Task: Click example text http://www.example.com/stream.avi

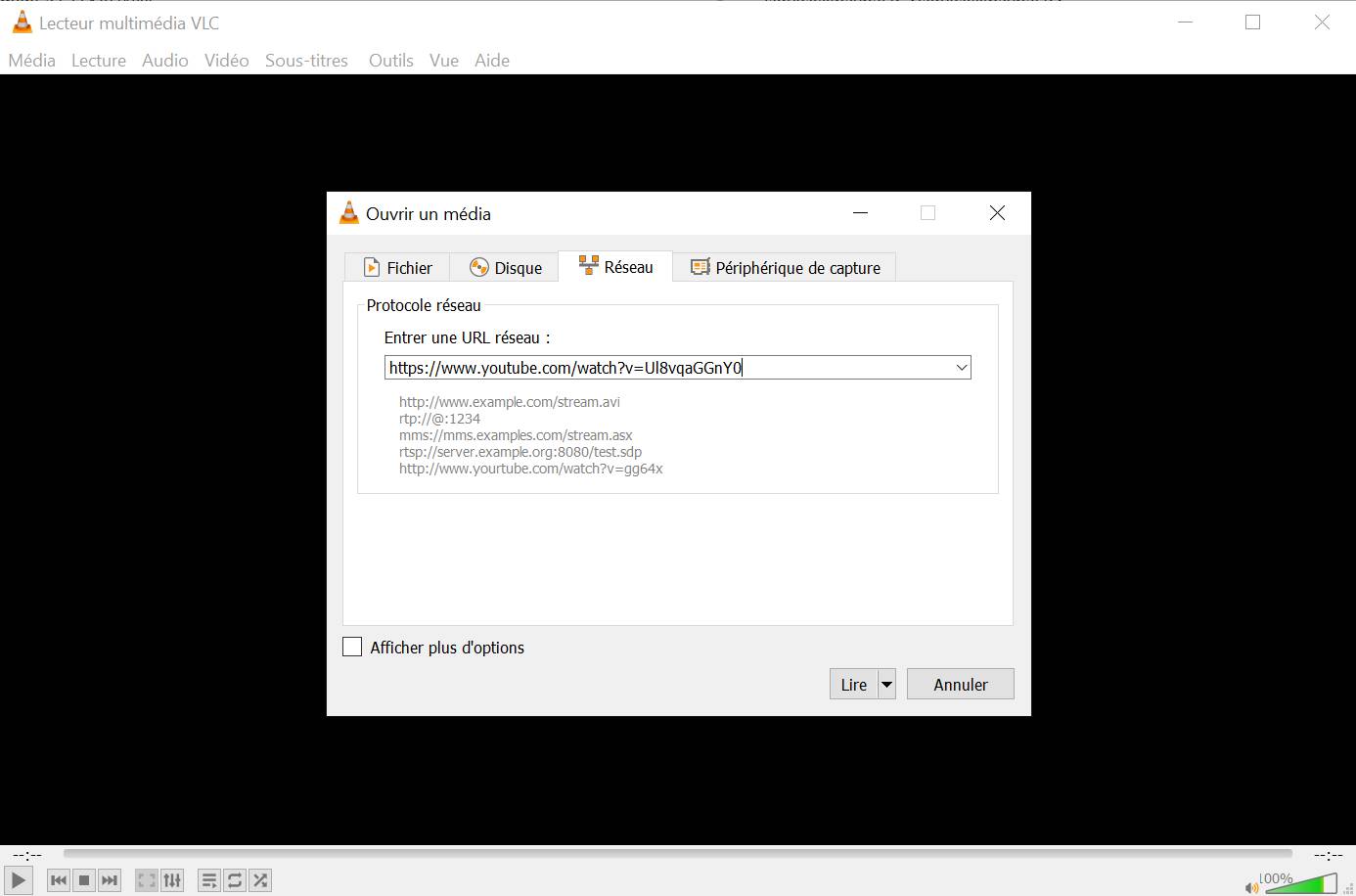Action: 510,402
